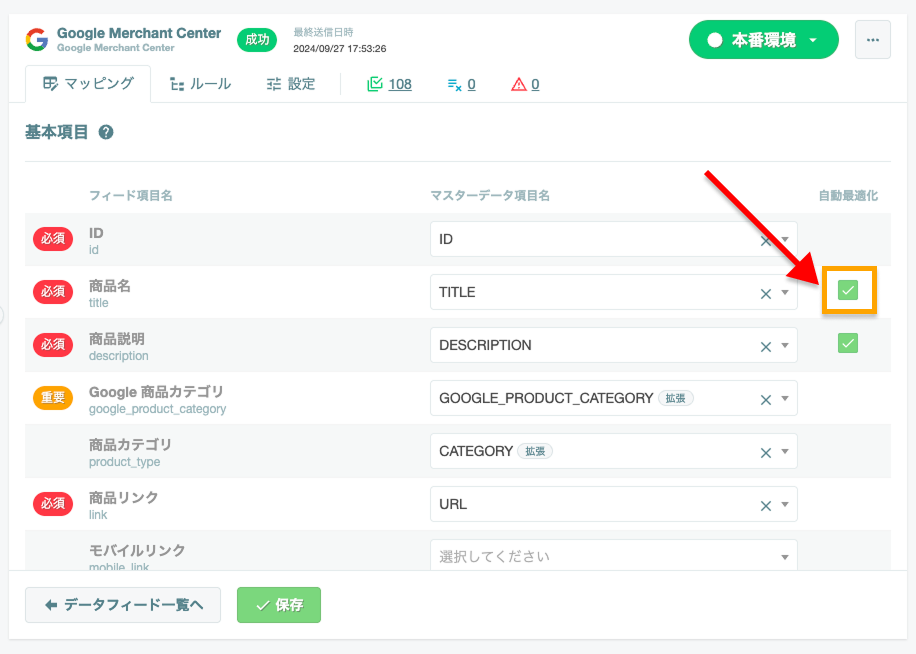Remove the DESCRIPTION mapping using X icon
This screenshot has width=916, height=654.
766,347
